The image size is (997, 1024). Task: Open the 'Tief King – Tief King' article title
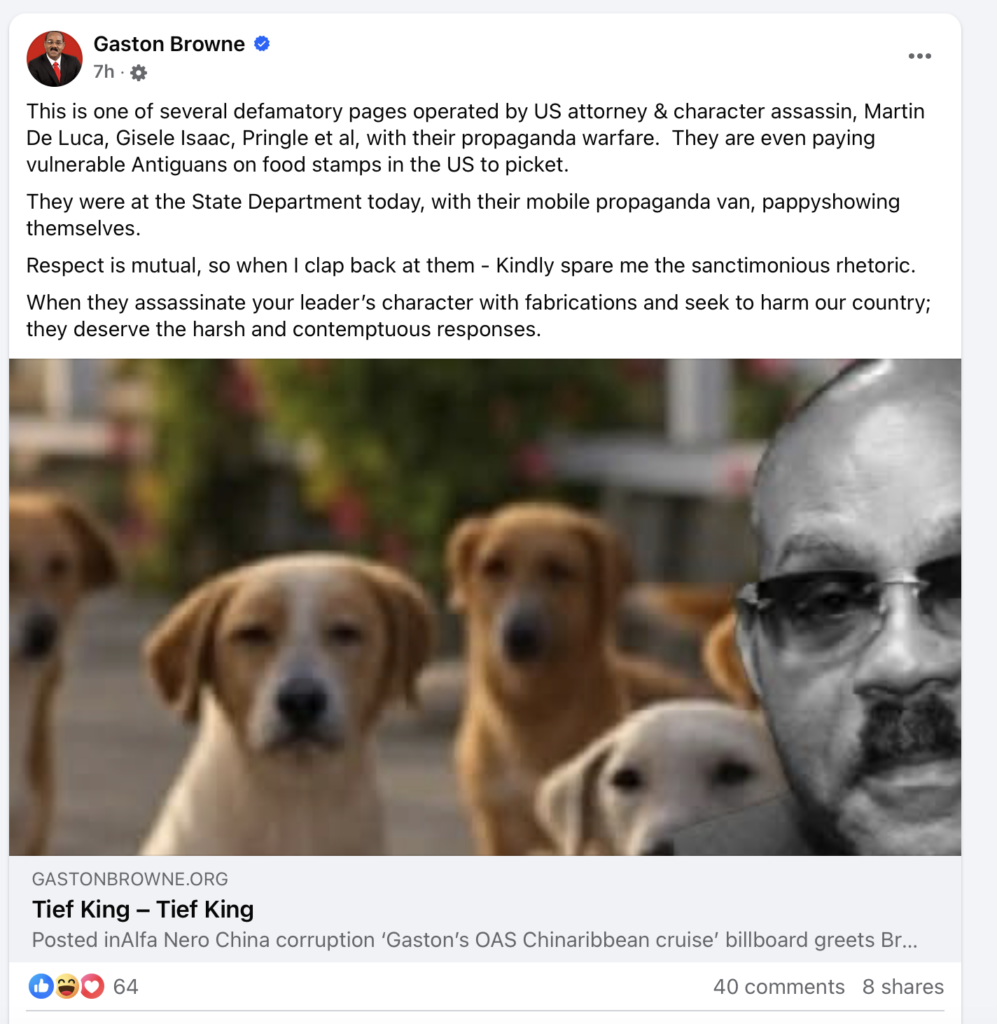click(x=143, y=909)
